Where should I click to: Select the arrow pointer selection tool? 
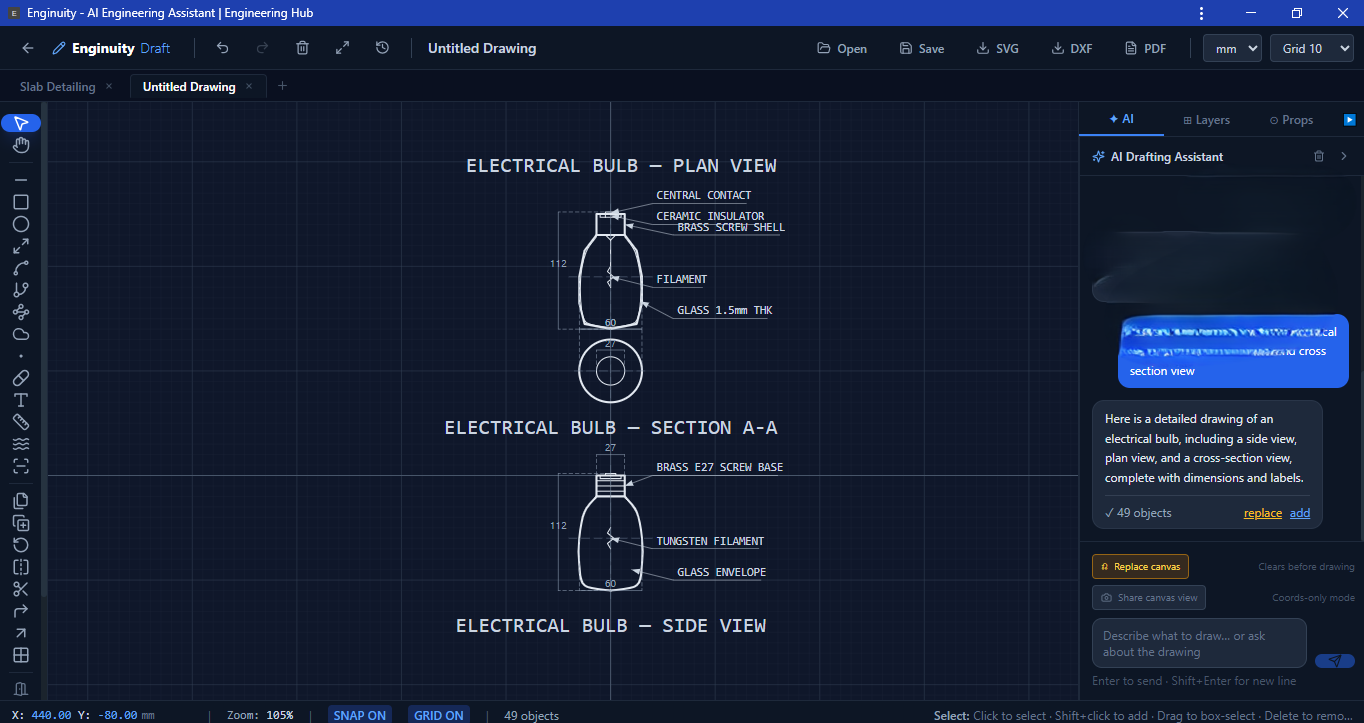pos(21,123)
